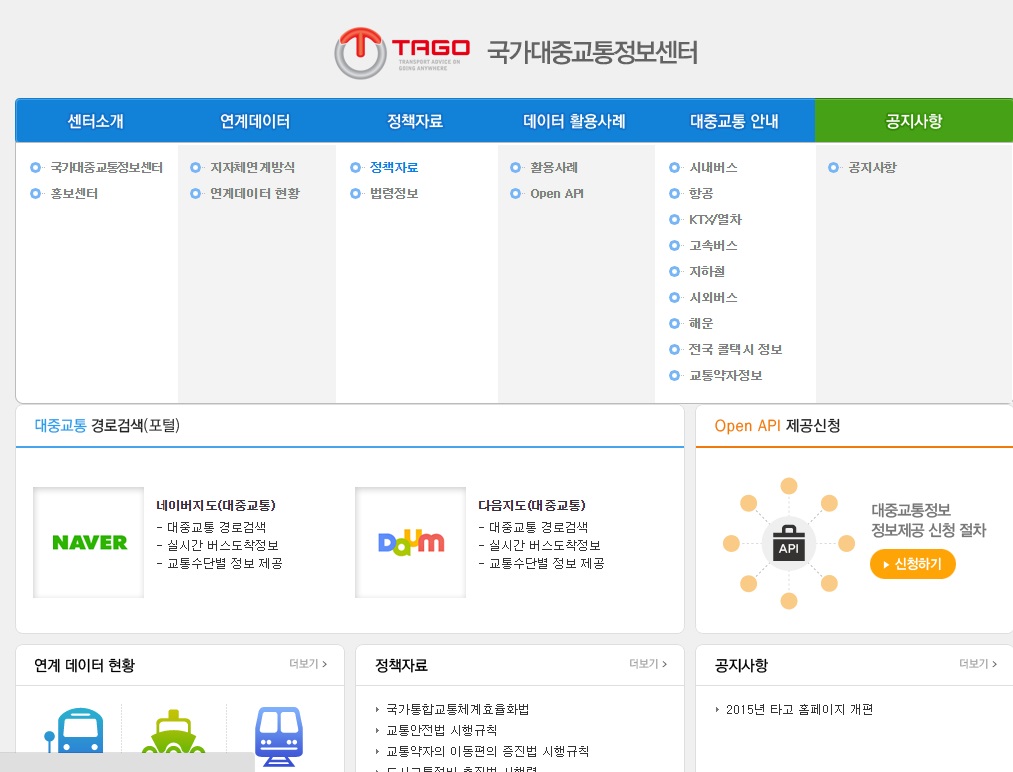The image size is (1013, 772).
Task: Open 교통약자정보 link
Action: pyautogui.click(x=726, y=375)
